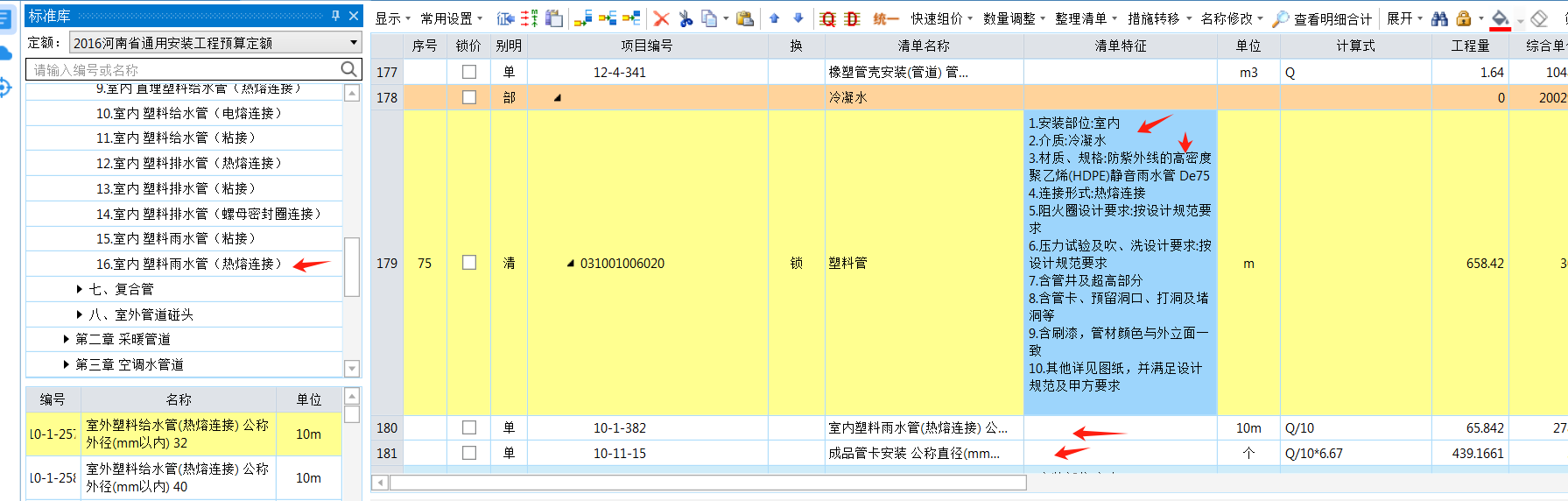Image resolution: width=1568 pixels, height=501 pixels.
Task: Collapse the 冷凝水 section triangle in row 178
Action: point(558,97)
